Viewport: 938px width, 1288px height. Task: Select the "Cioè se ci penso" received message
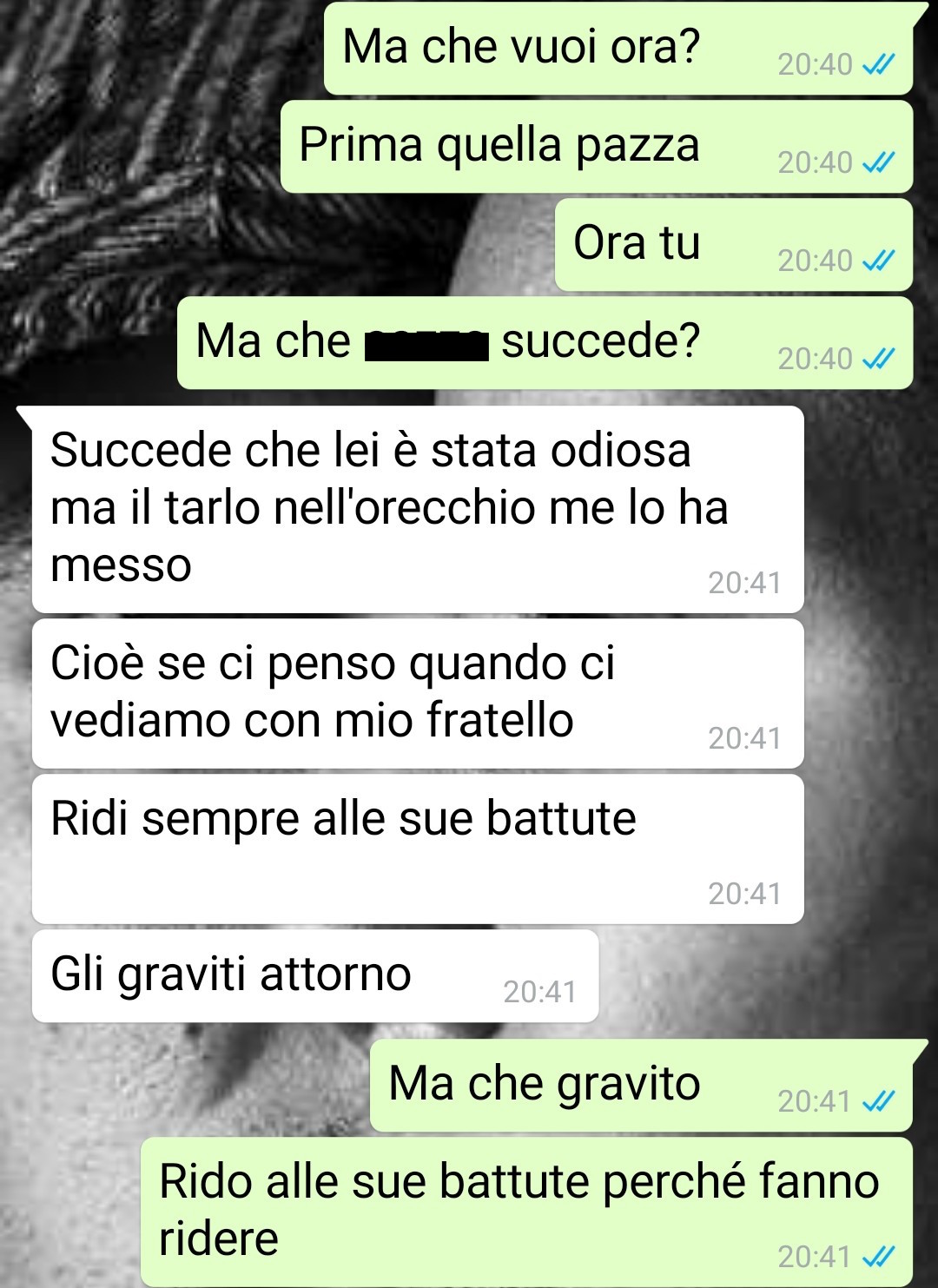(x=418, y=693)
